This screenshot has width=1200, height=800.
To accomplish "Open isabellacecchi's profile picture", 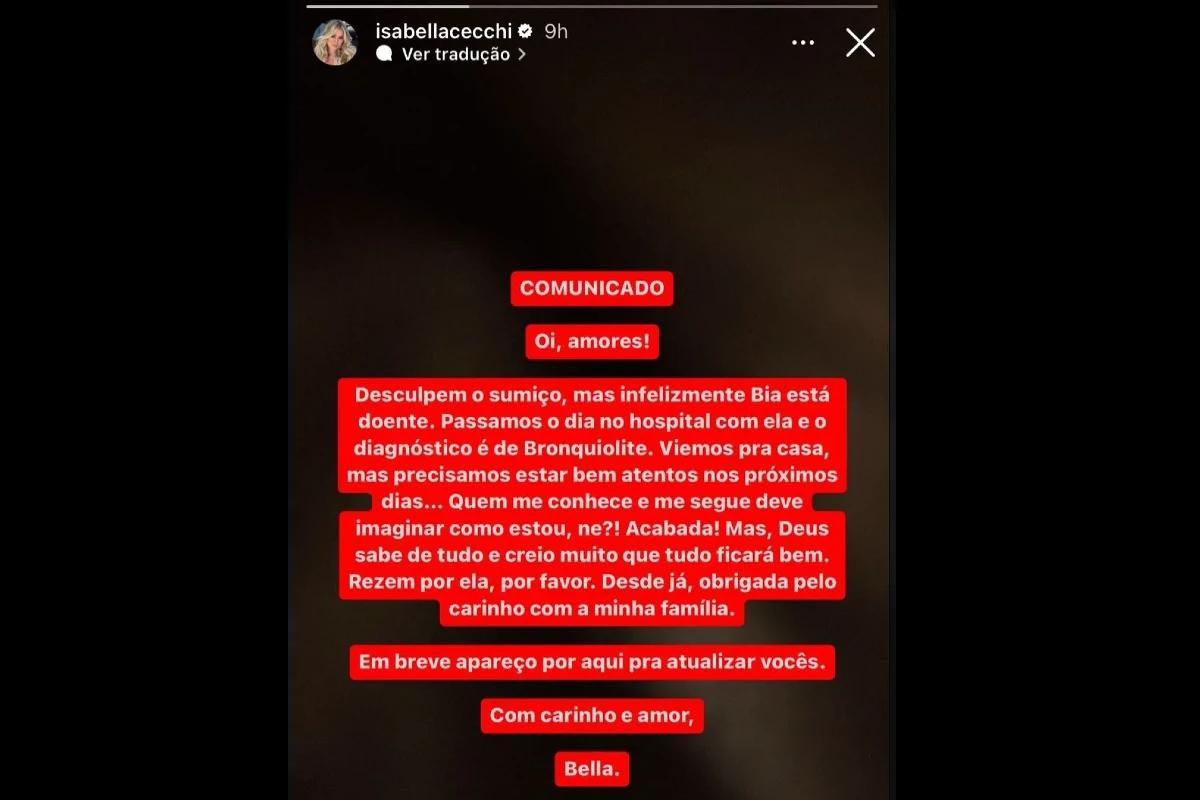I will (335, 43).
